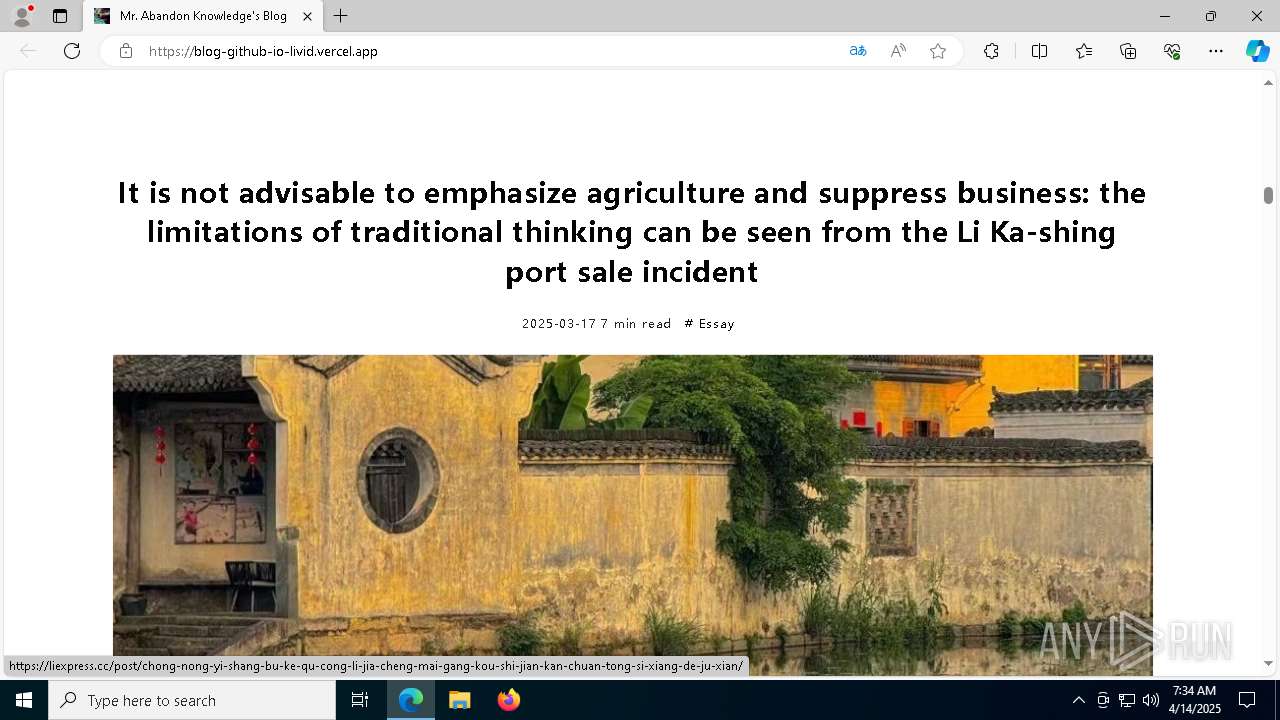Click the taskbar search box

pos(192,700)
